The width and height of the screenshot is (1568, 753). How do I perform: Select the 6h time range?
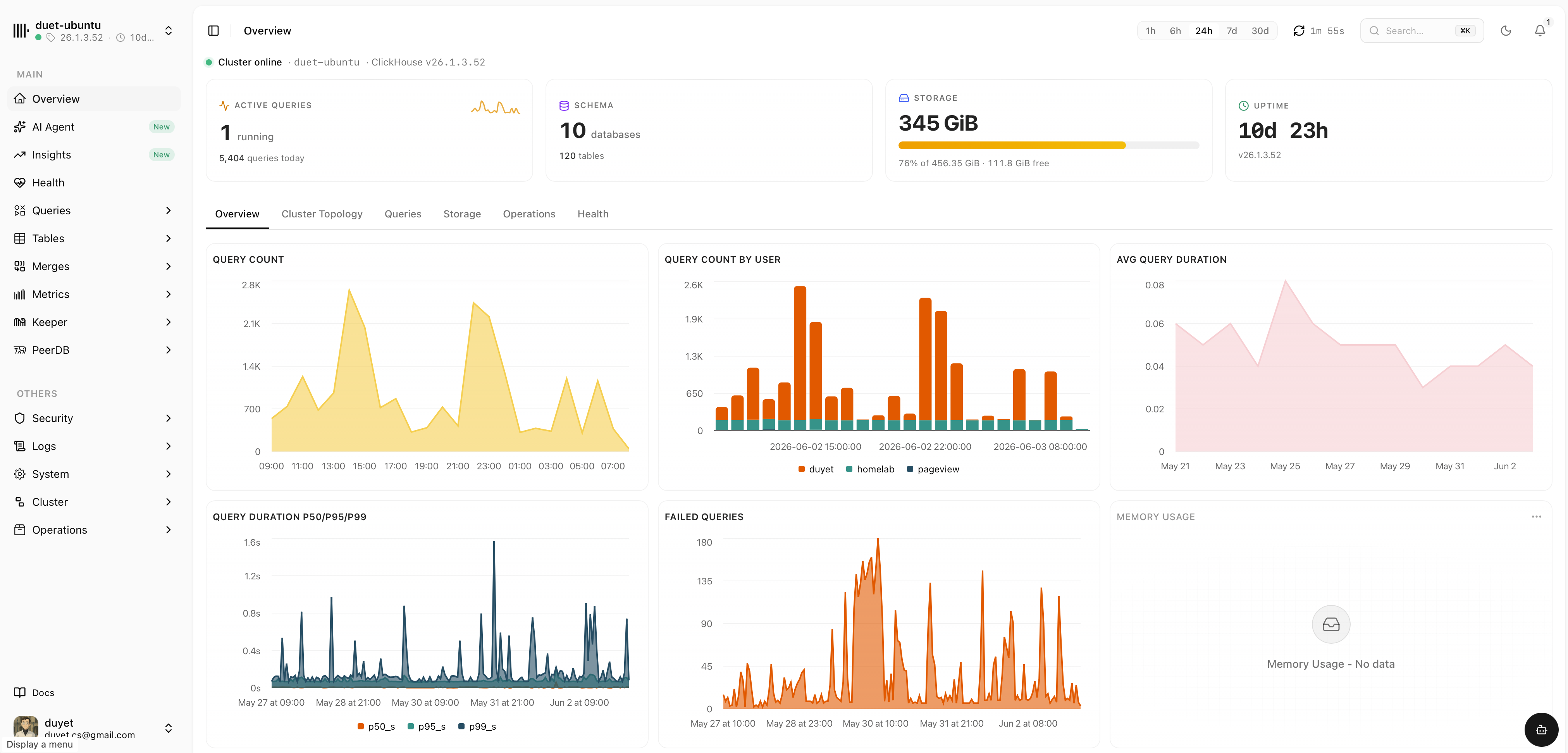click(x=1176, y=31)
